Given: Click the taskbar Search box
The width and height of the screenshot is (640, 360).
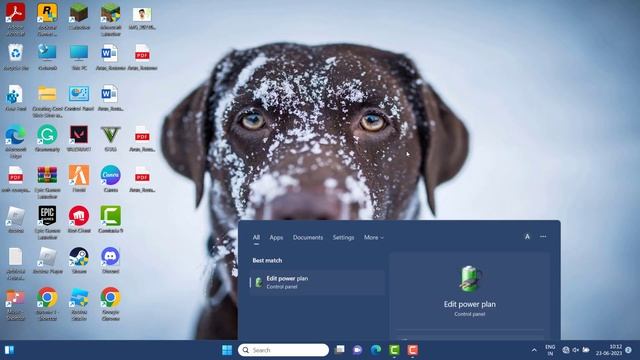Looking at the screenshot, I should click(284, 350).
